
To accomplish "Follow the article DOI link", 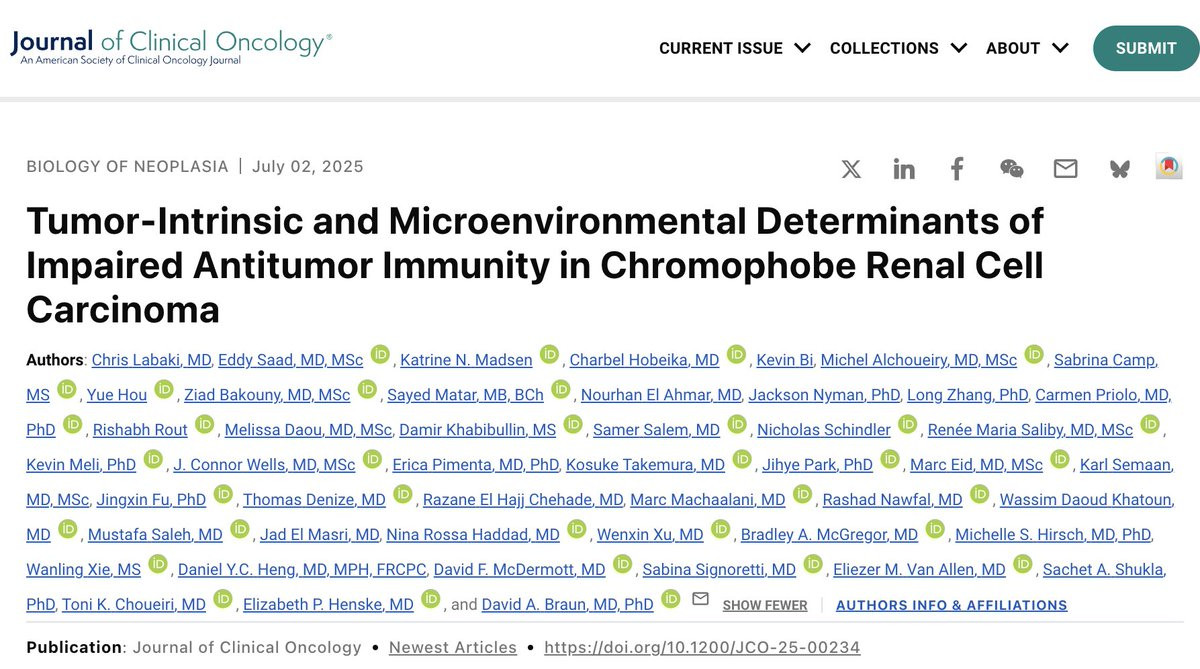I will pos(702,647).
